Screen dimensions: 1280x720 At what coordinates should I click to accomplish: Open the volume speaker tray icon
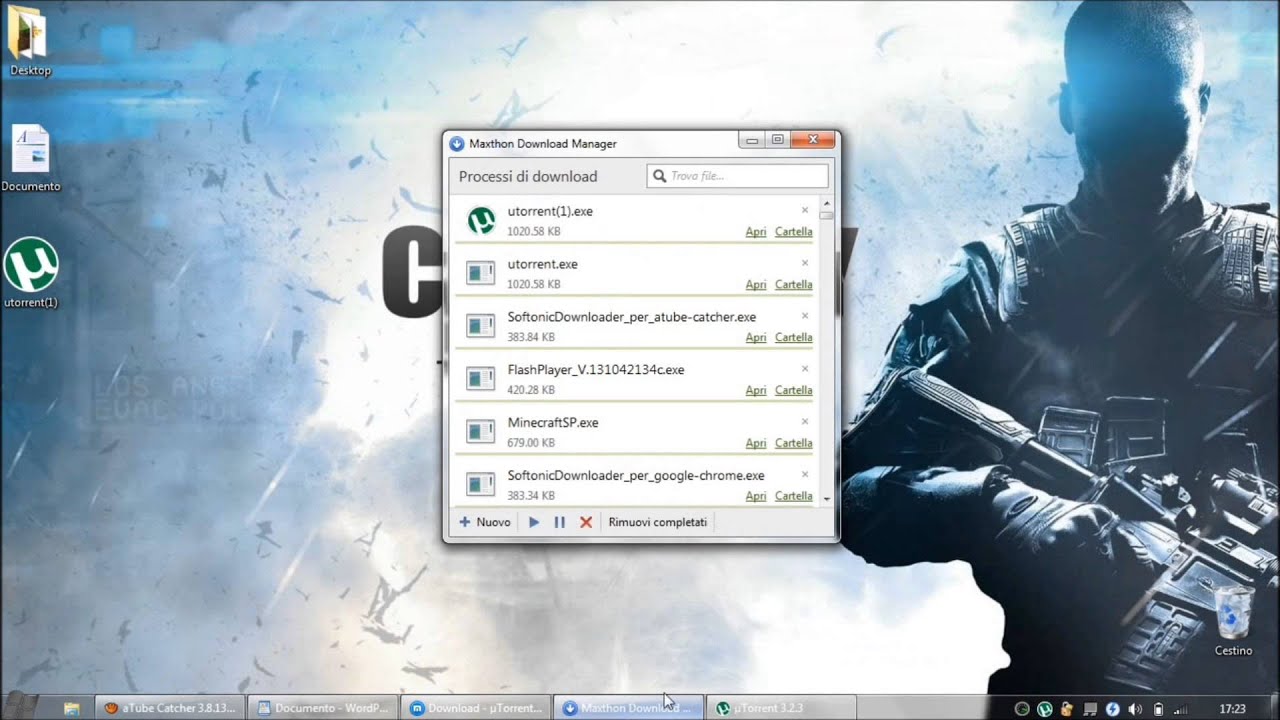click(x=1135, y=709)
